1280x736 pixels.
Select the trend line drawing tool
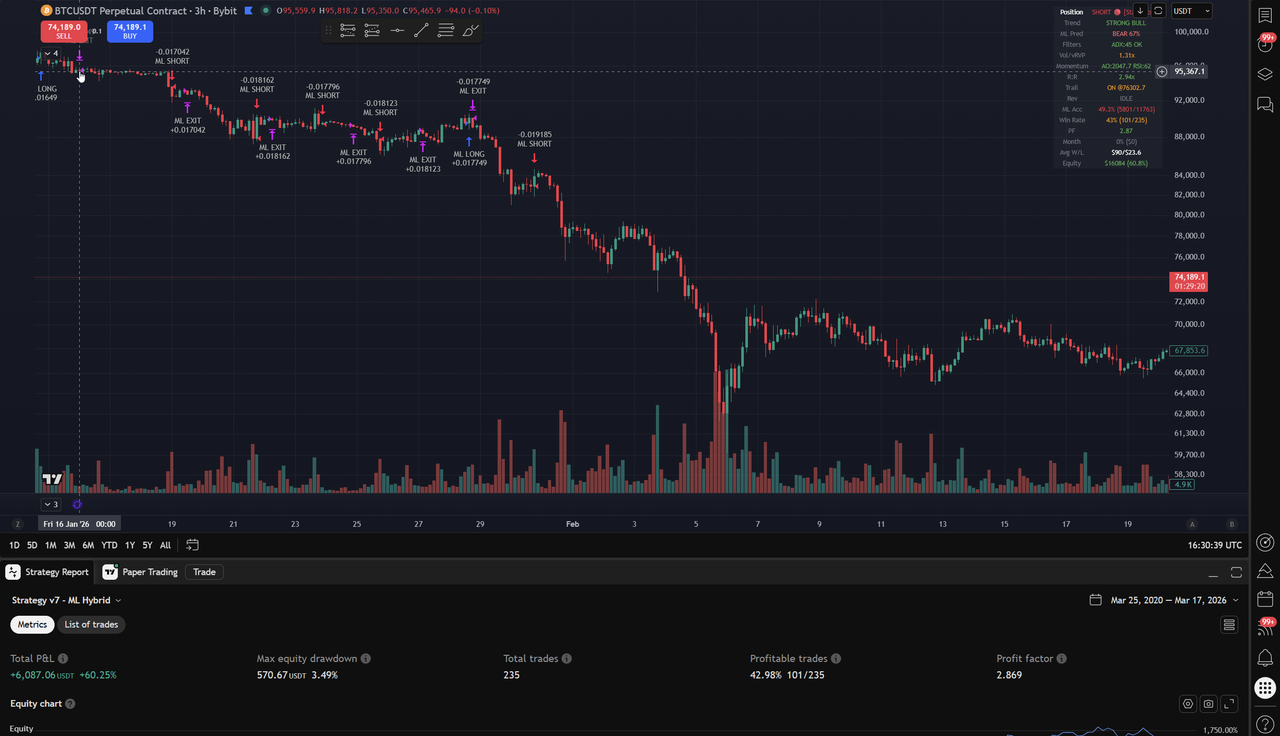422,30
